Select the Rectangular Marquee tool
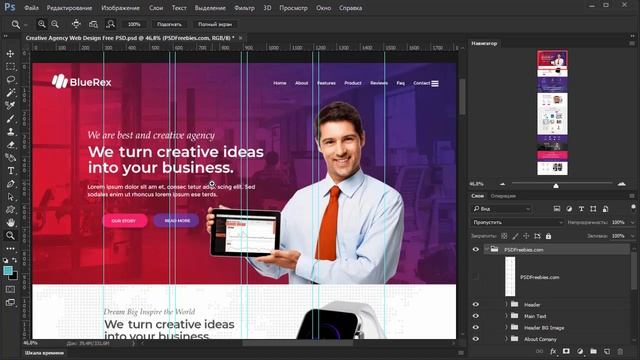 click(x=11, y=67)
